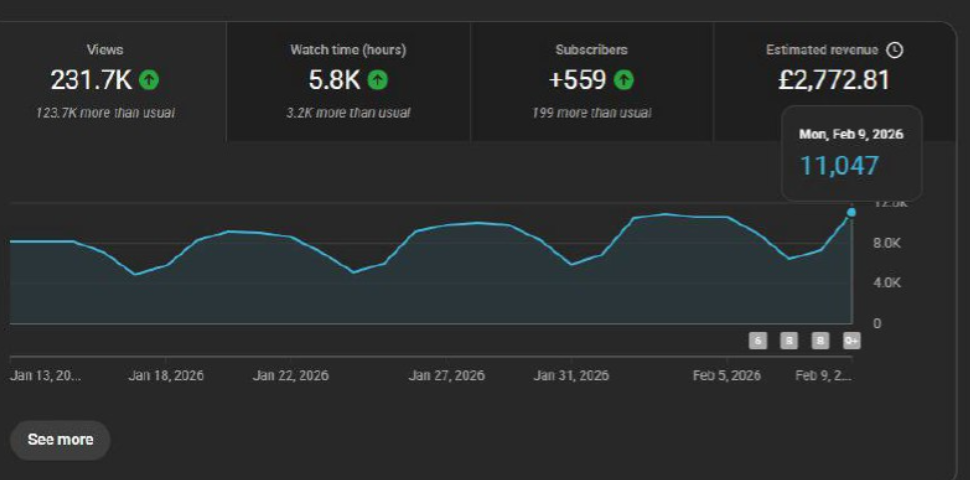
Task: Click the green up arrow beside +559
Action: click(x=623, y=80)
